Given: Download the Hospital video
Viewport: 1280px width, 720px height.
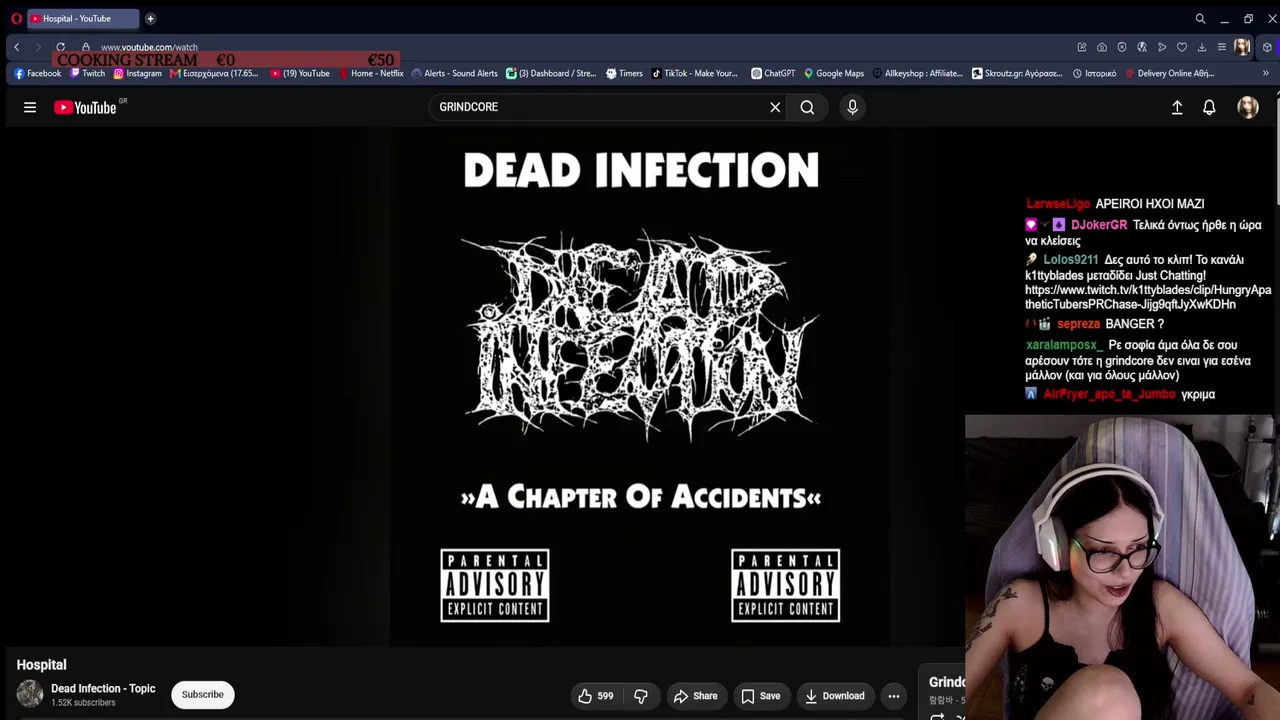Looking at the screenshot, I should click(x=834, y=696).
